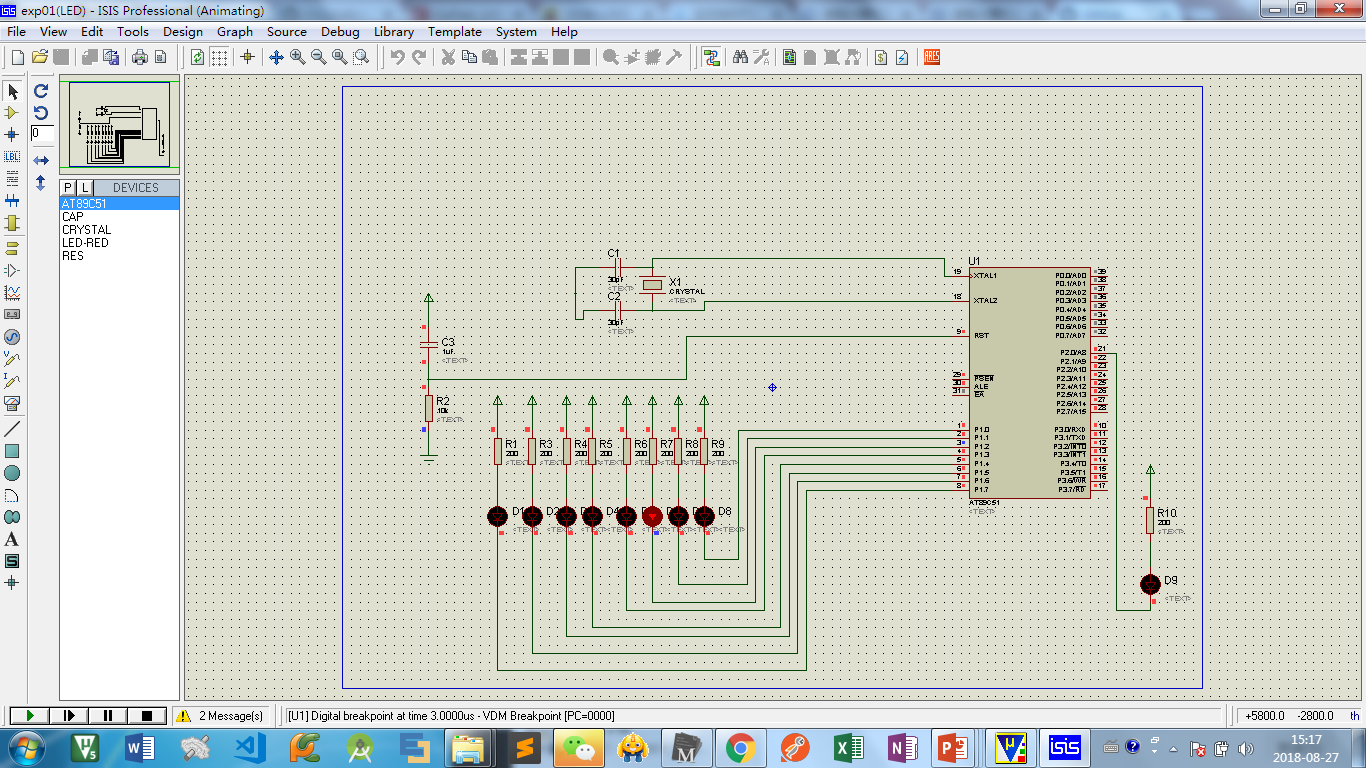
Task: Open the File menu
Action: pyautogui.click(x=16, y=31)
